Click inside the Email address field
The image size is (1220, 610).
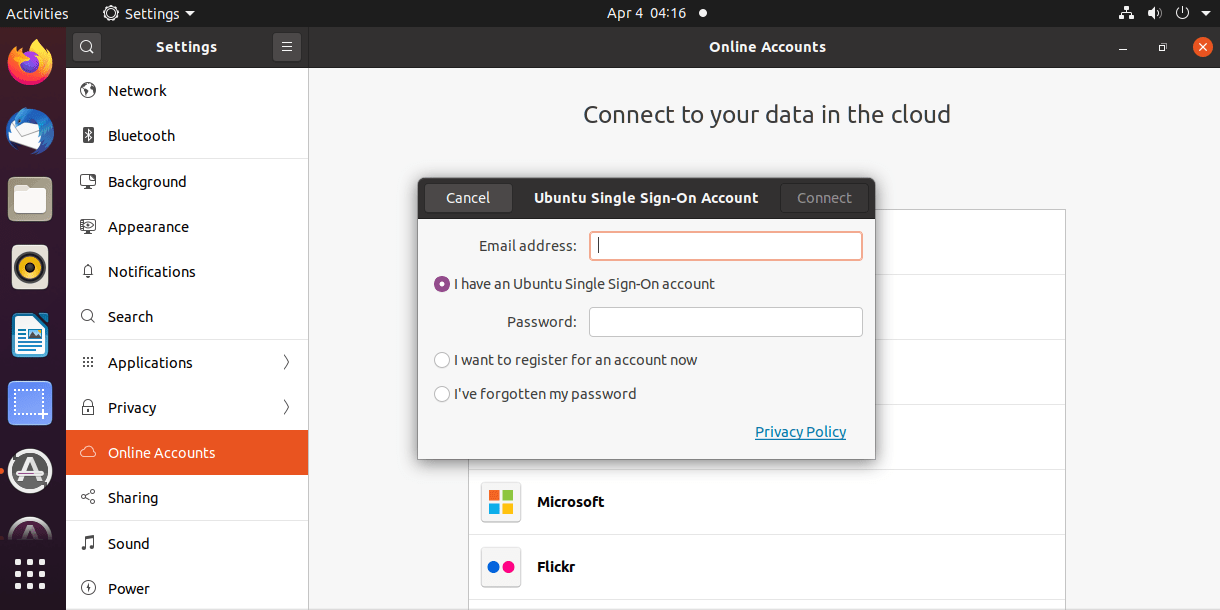[725, 245]
